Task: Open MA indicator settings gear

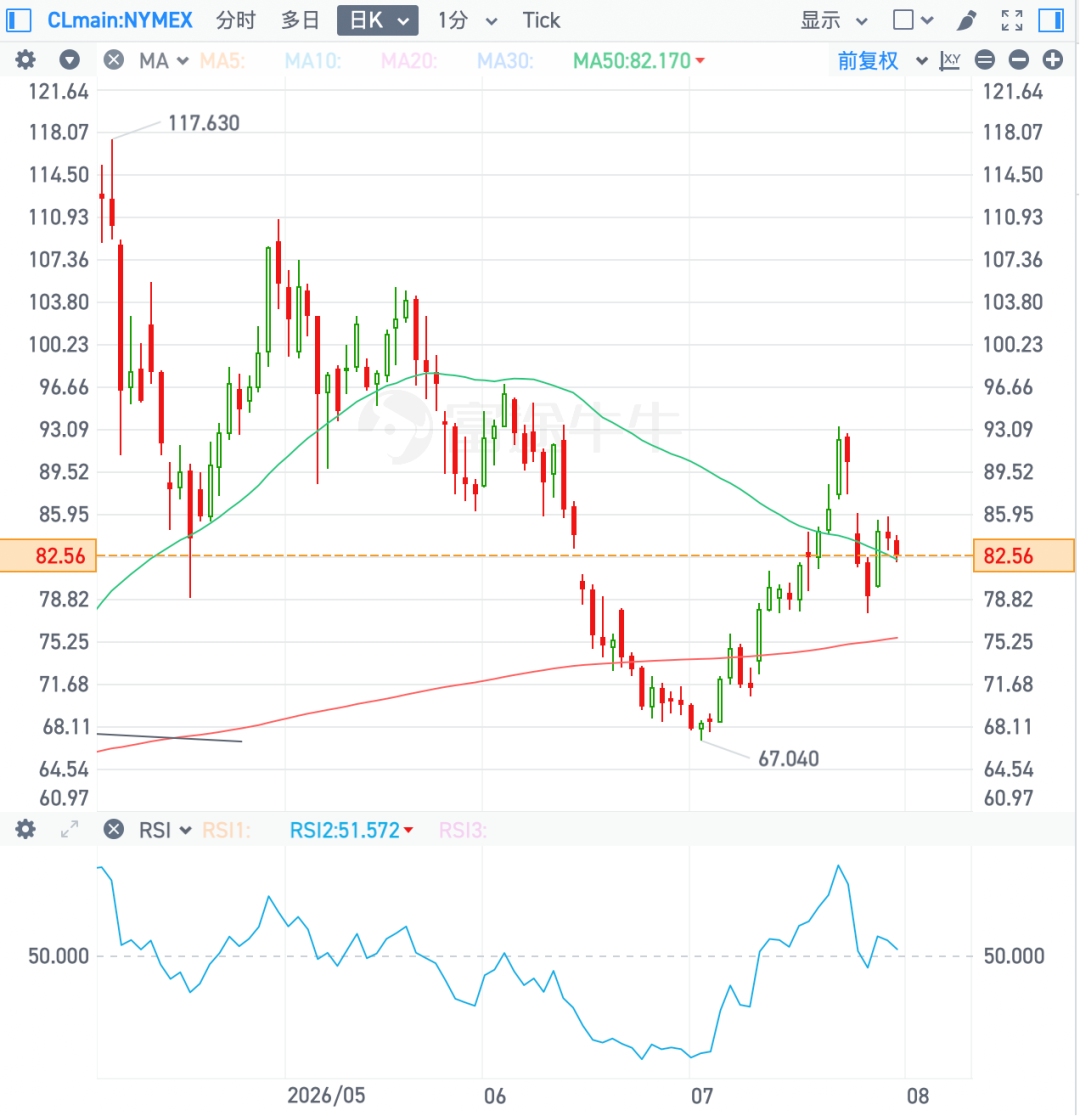Action: click(x=26, y=60)
